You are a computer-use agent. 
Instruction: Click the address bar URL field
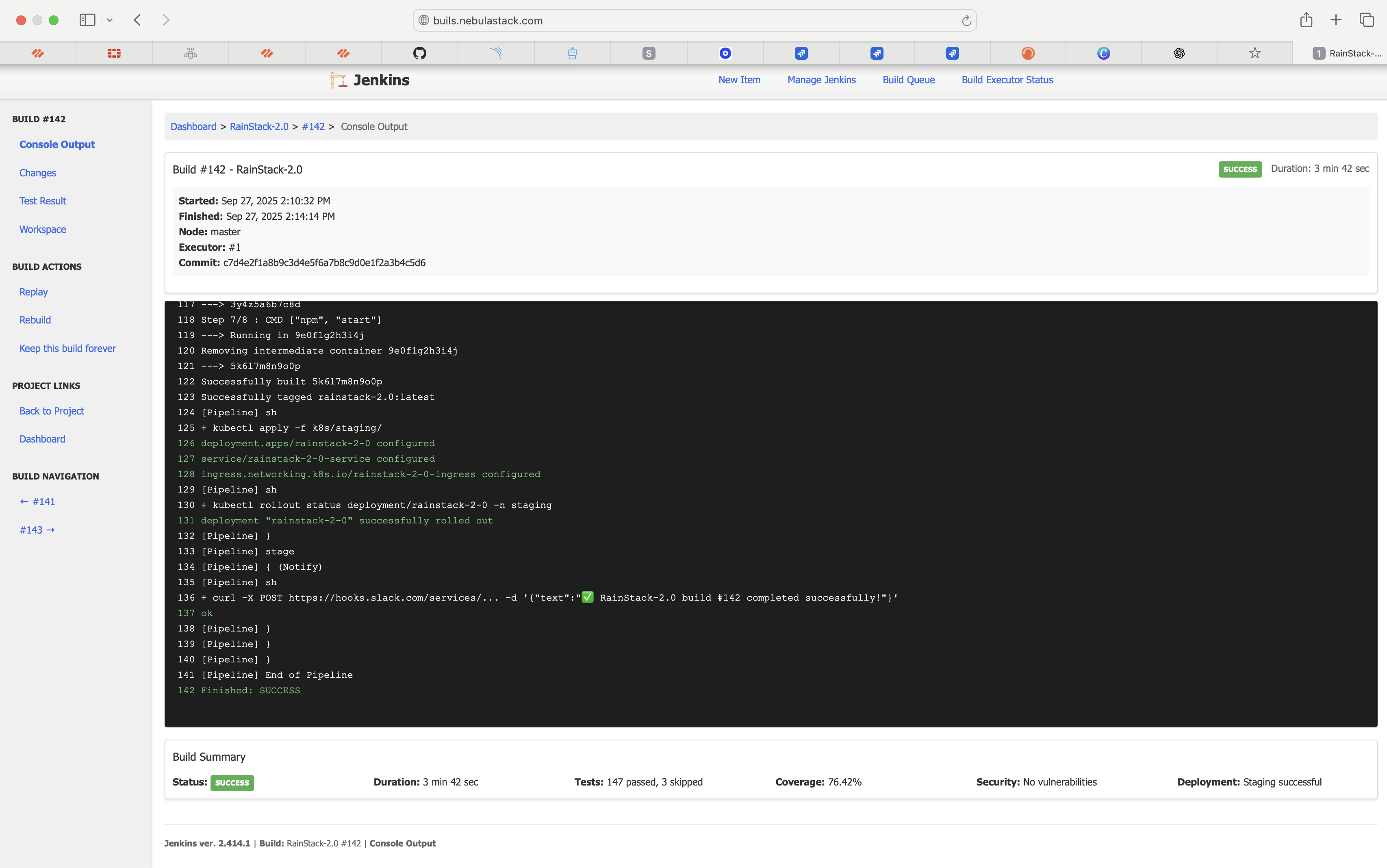tap(689, 21)
